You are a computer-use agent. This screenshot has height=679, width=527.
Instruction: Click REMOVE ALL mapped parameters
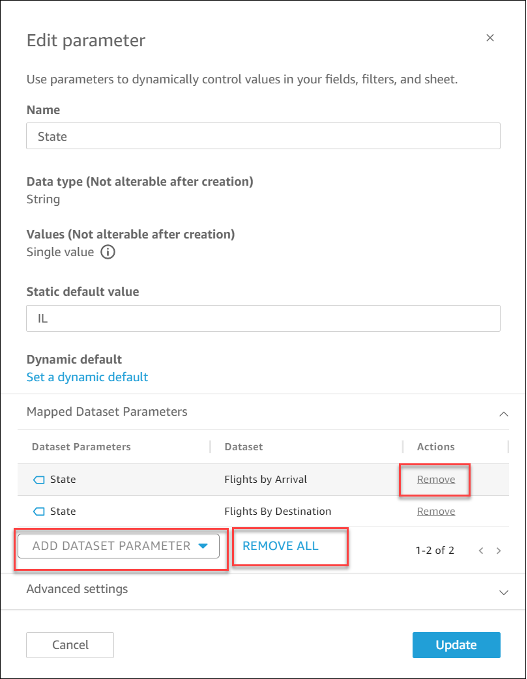pos(280,546)
